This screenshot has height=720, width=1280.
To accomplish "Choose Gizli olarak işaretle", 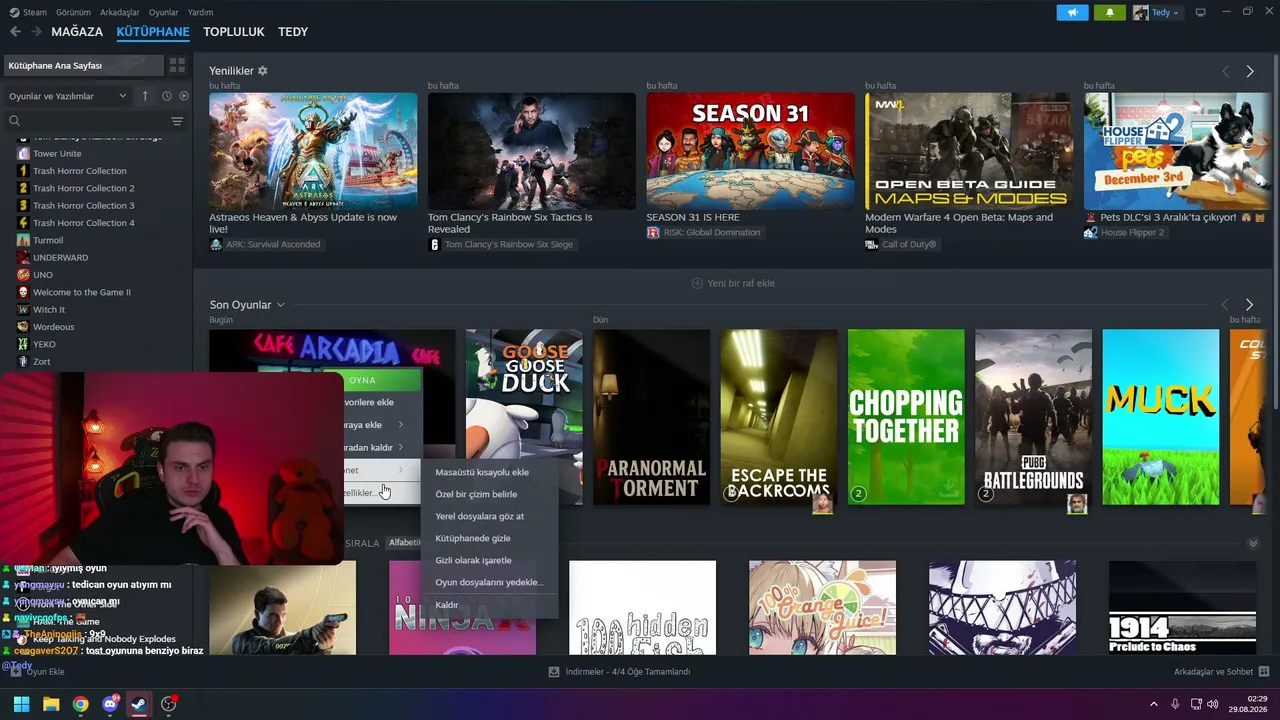I will point(490,560).
